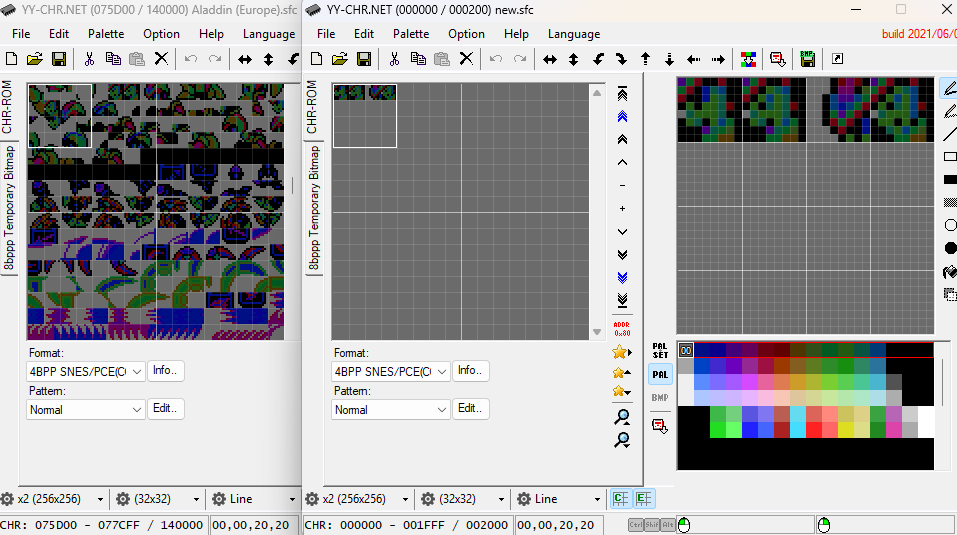The image size is (957, 535).
Task: Click the plus address step icon
Action: (622, 209)
